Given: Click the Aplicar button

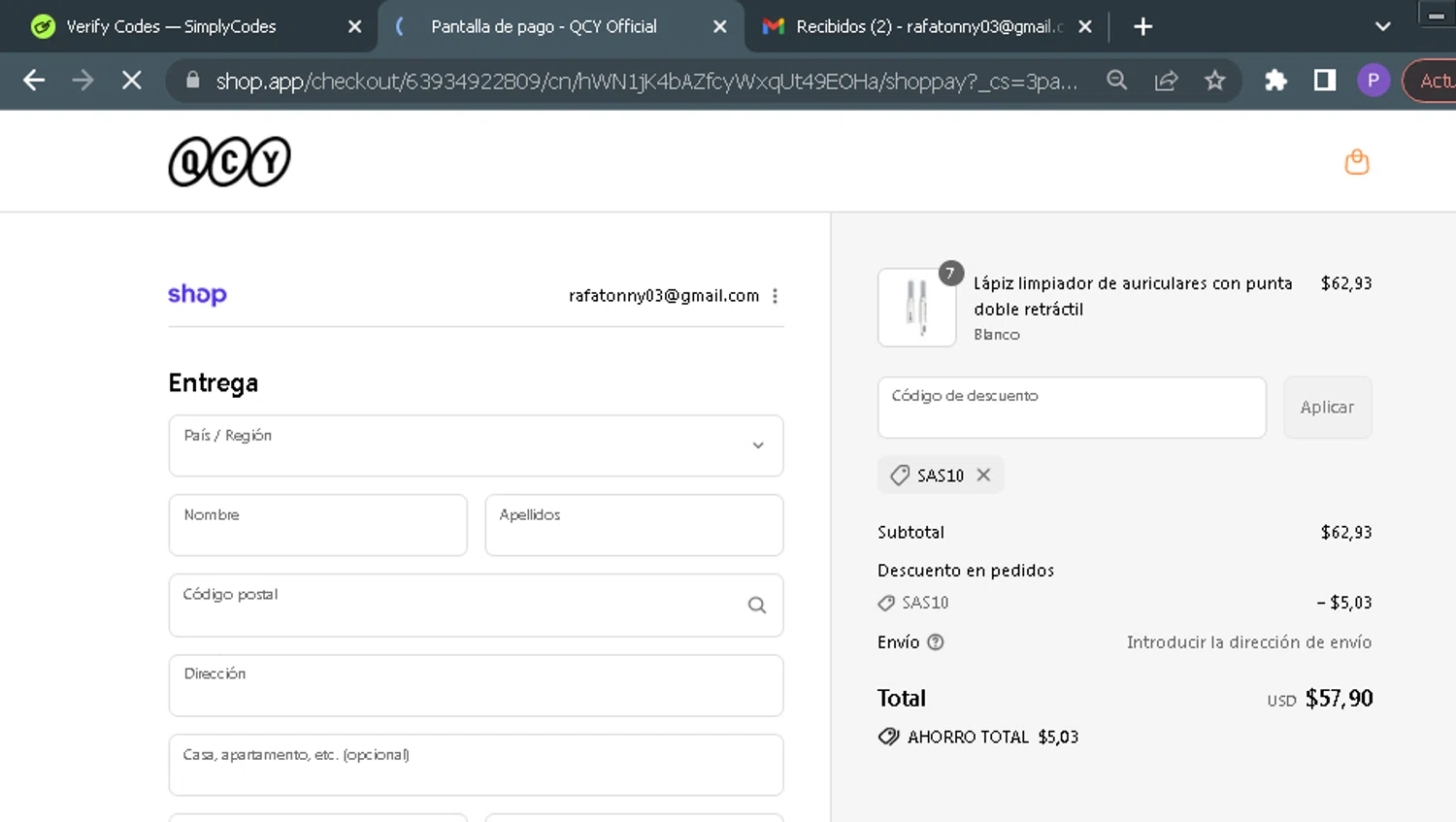Looking at the screenshot, I should point(1327,408).
